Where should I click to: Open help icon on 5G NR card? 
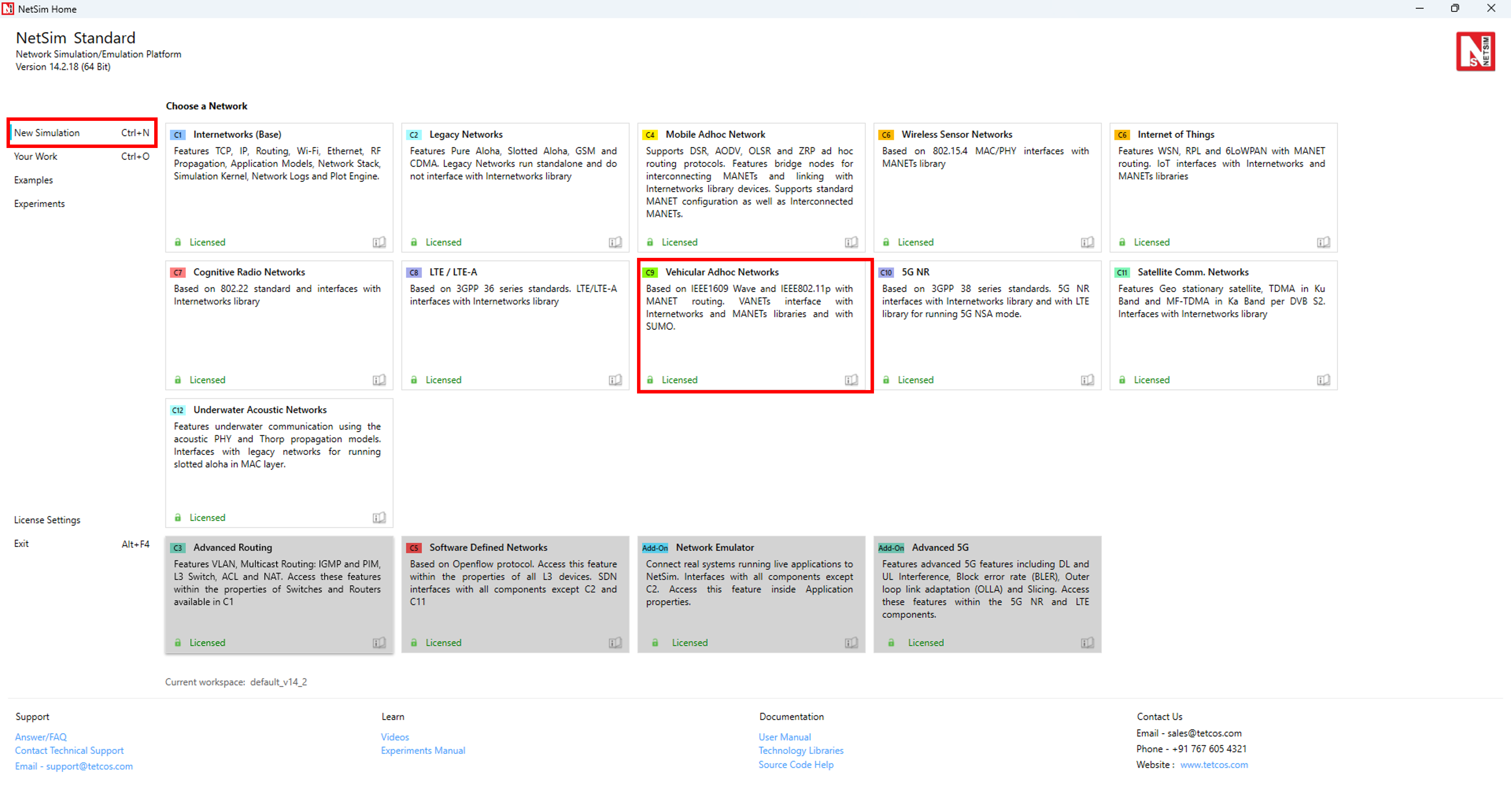point(1087,380)
